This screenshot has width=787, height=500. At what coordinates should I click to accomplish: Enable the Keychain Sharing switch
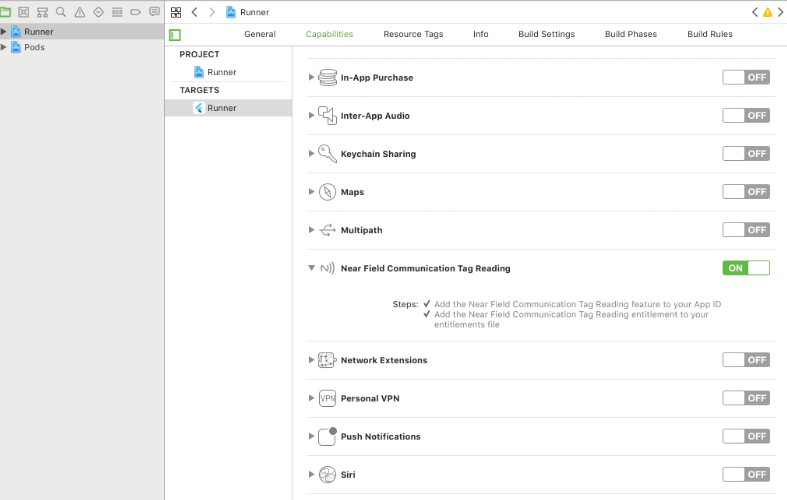coord(746,154)
